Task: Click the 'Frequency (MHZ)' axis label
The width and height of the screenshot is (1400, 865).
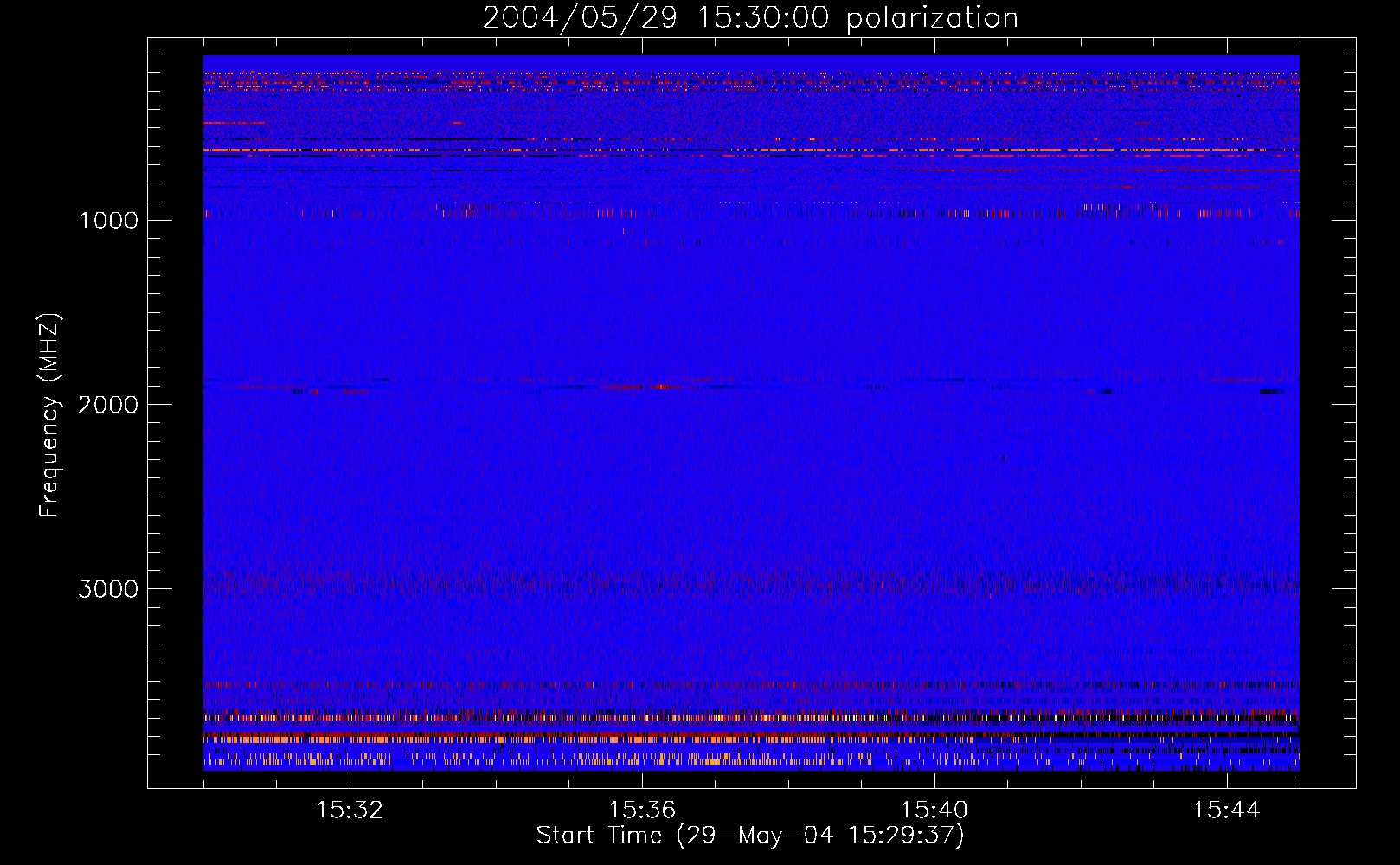Action: [x=48, y=415]
